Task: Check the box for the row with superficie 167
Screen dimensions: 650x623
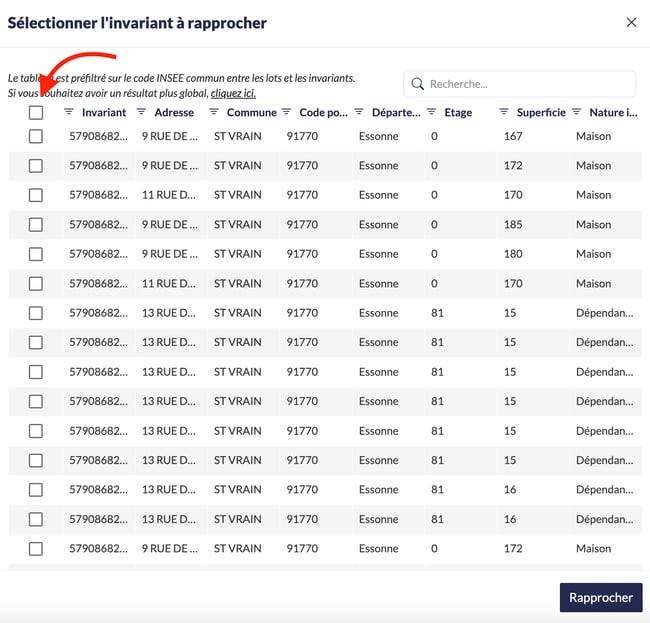Action: coord(36,136)
